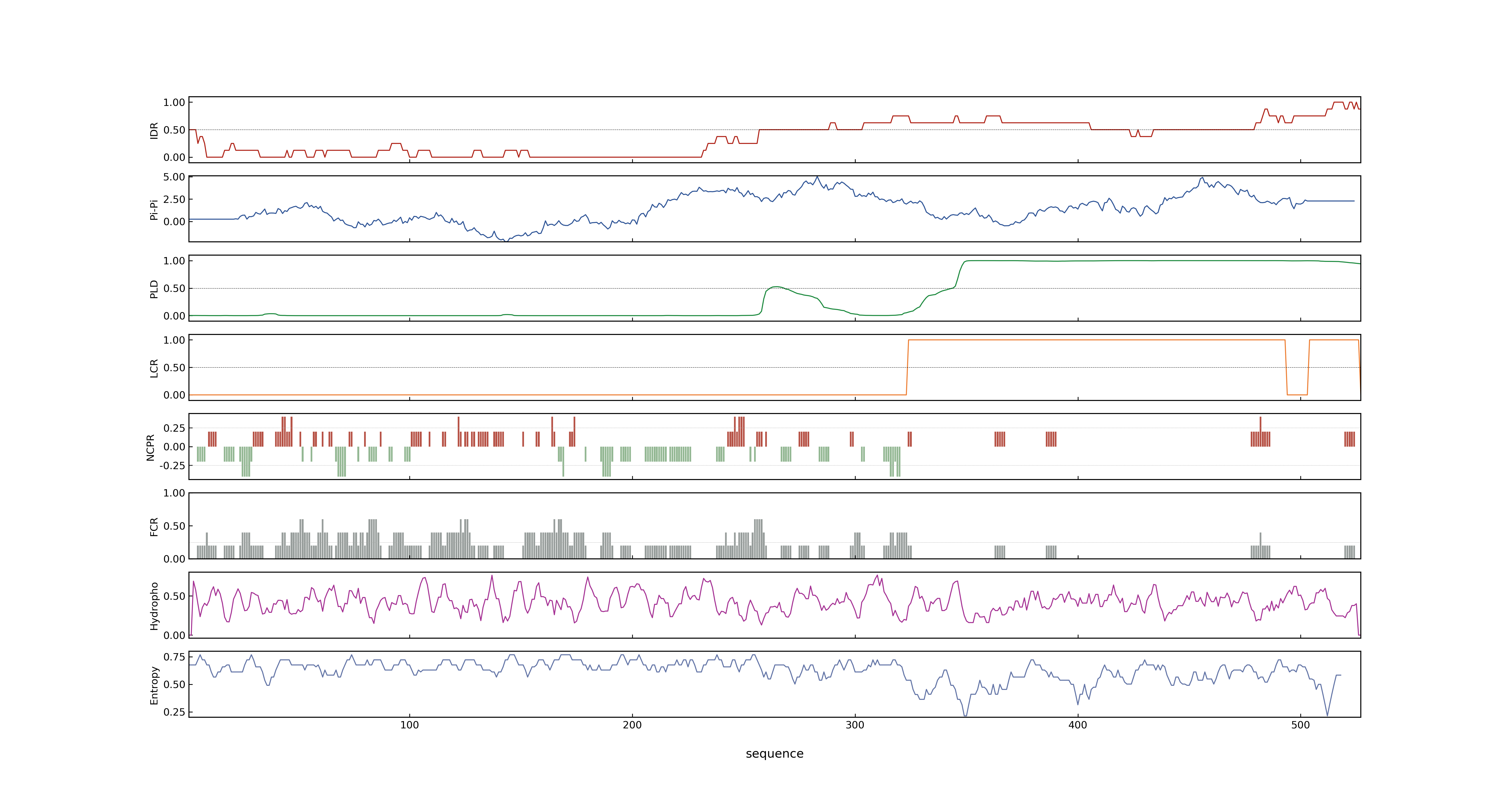Click the x-axis tick label 200

tap(632, 725)
